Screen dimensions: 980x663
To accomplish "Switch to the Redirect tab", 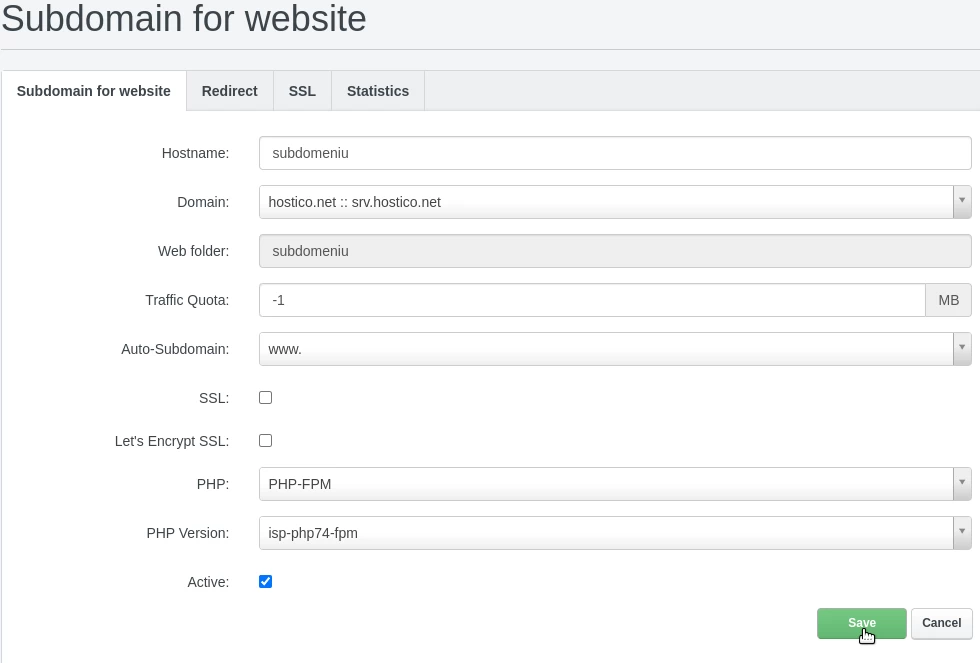I will pos(229,91).
